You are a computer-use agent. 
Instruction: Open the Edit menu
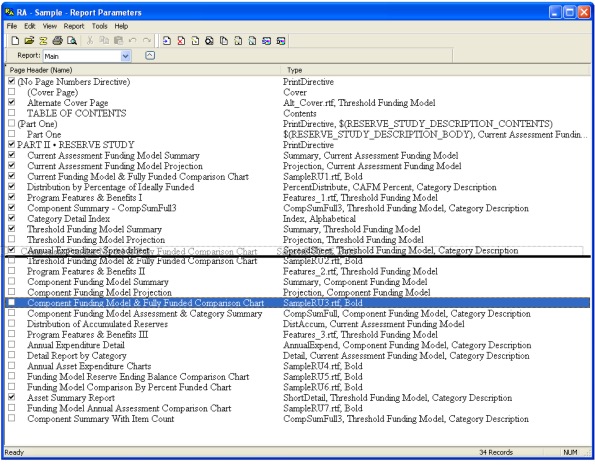click(x=30, y=26)
